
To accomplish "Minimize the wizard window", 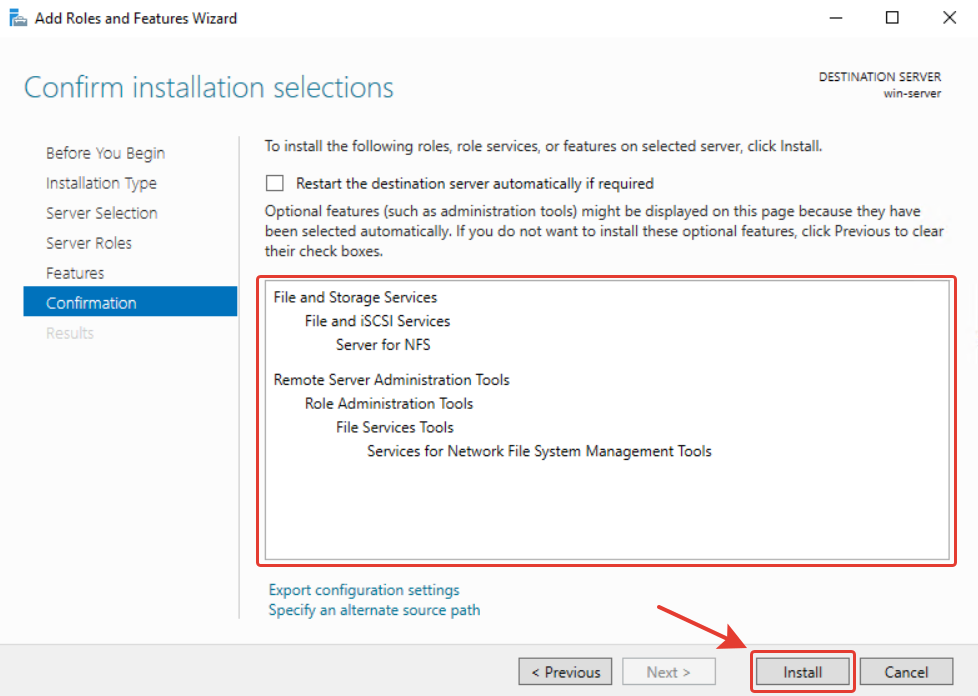I will point(836,18).
